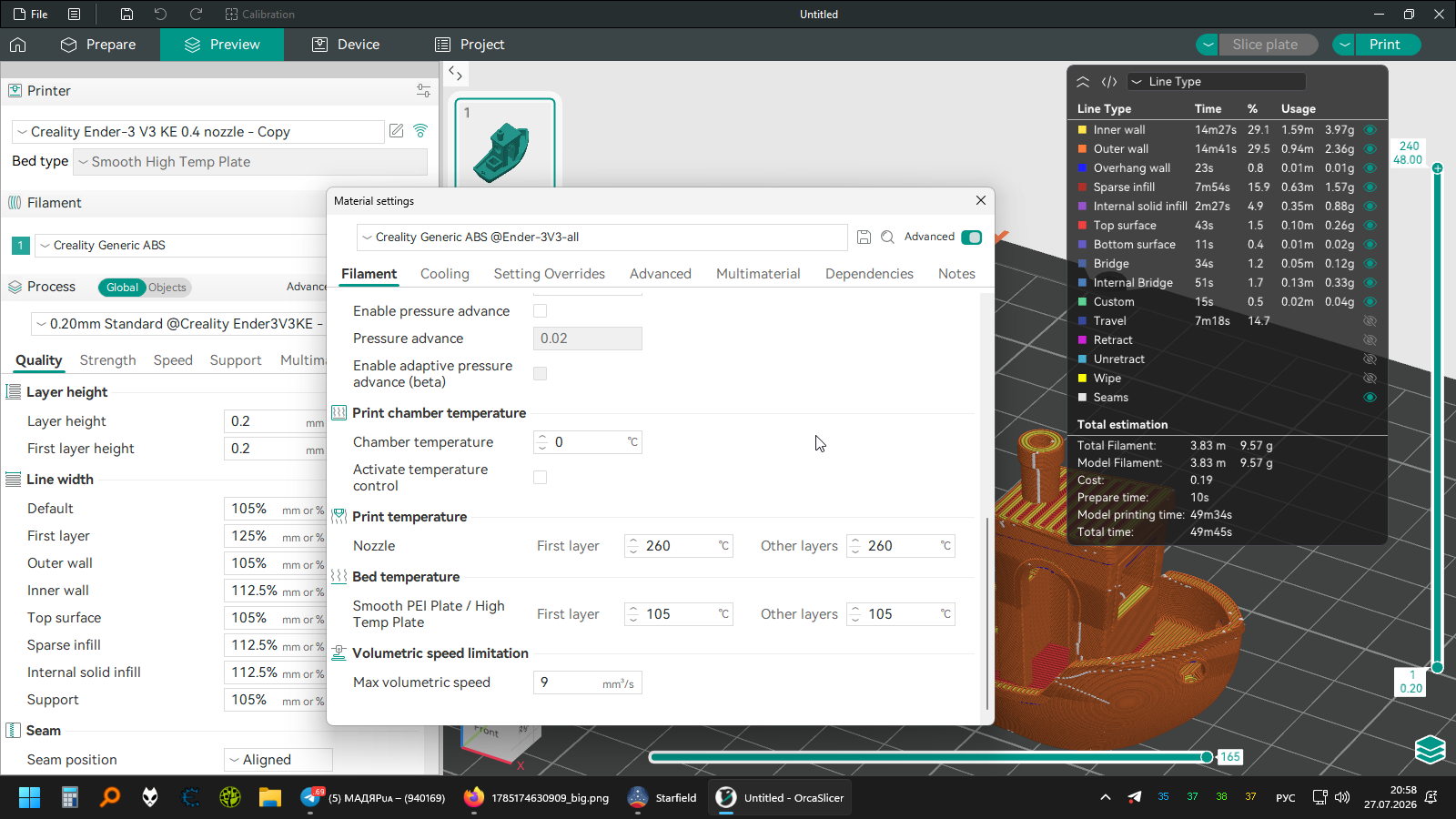
Task: Open the File menu
Action: pos(31,15)
